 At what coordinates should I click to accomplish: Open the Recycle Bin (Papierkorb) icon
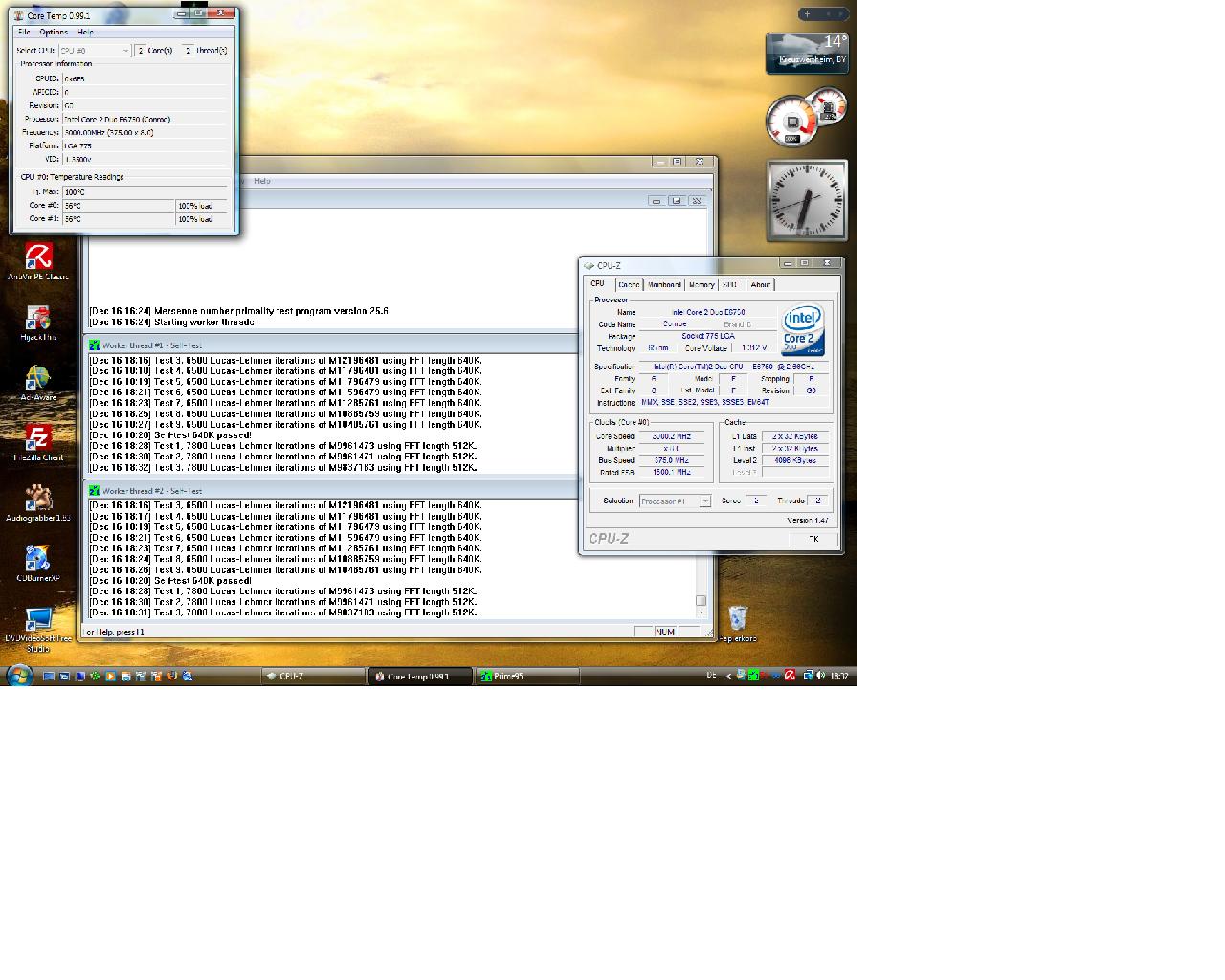point(738,625)
